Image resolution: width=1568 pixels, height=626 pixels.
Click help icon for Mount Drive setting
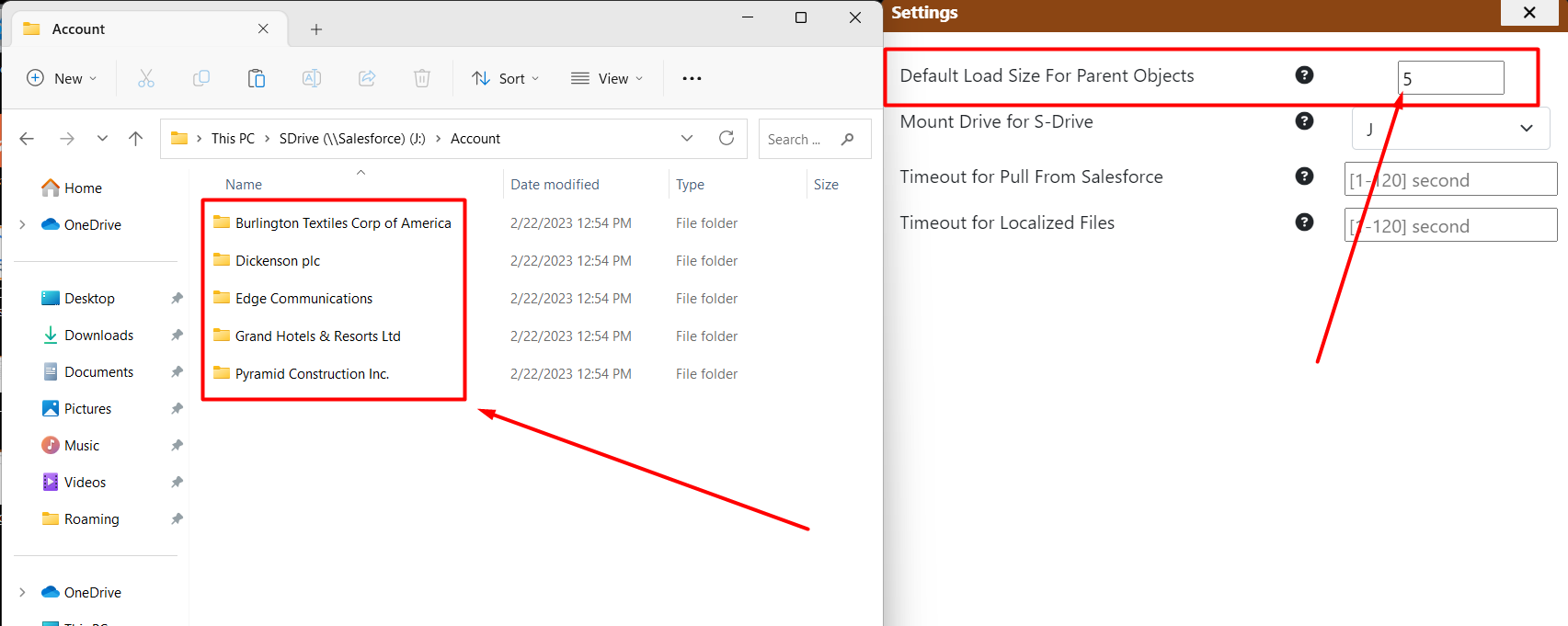point(1304,121)
